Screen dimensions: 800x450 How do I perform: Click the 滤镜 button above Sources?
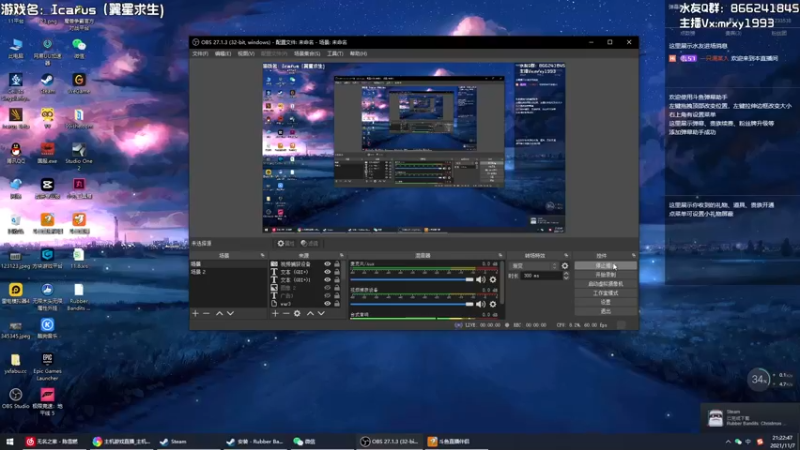310,243
